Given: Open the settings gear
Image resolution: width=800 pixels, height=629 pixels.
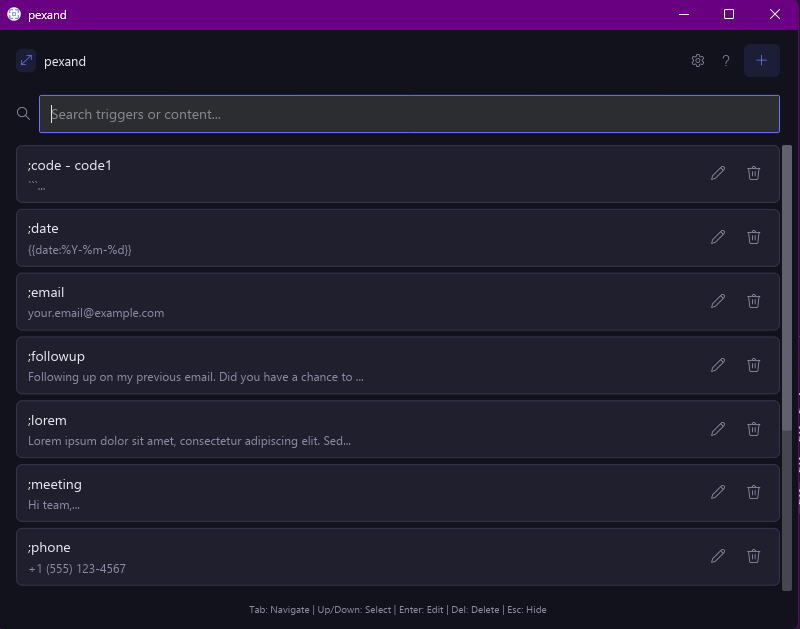Looking at the screenshot, I should coord(697,60).
